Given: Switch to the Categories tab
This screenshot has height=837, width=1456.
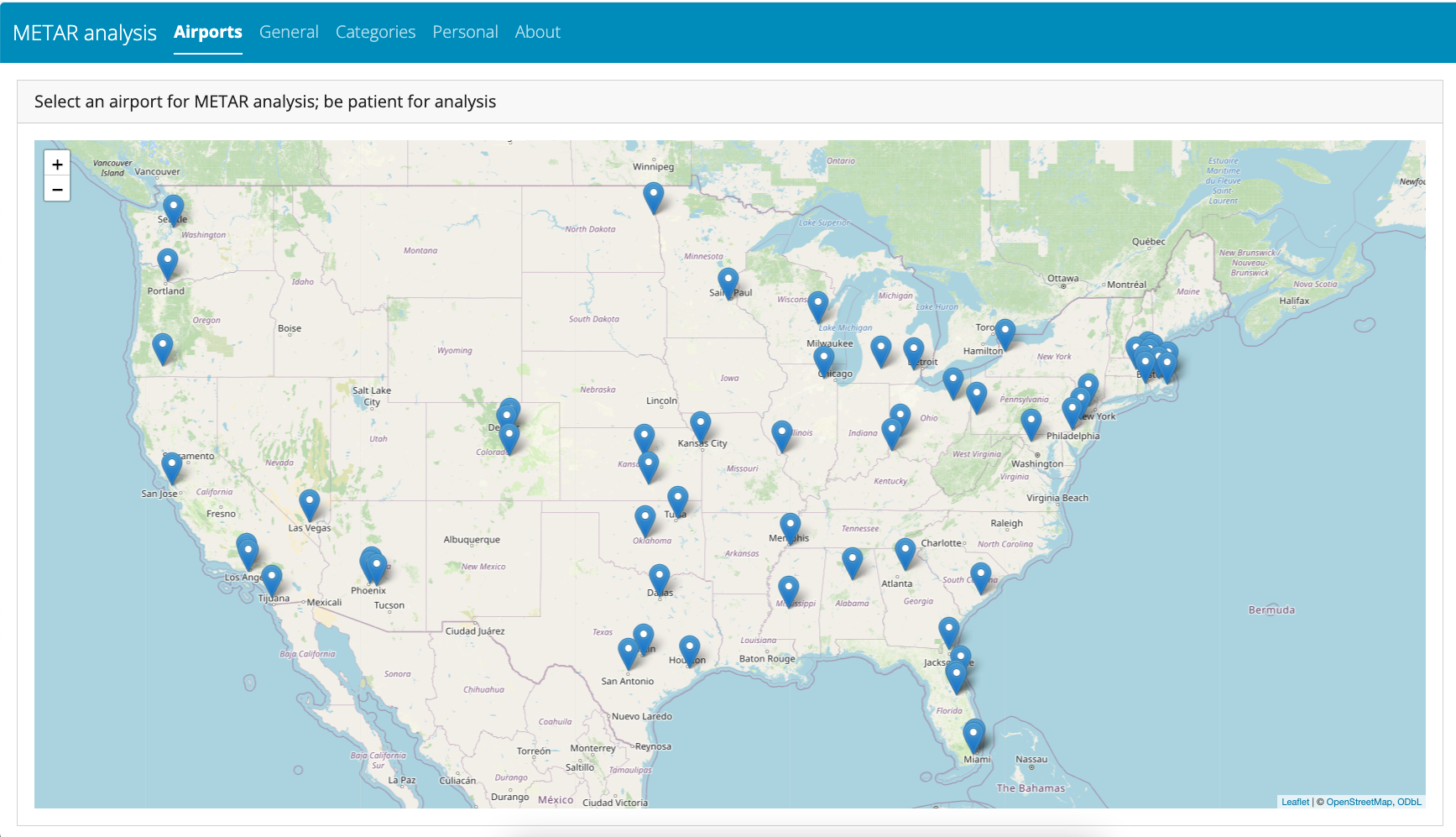Looking at the screenshot, I should tap(375, 32).
